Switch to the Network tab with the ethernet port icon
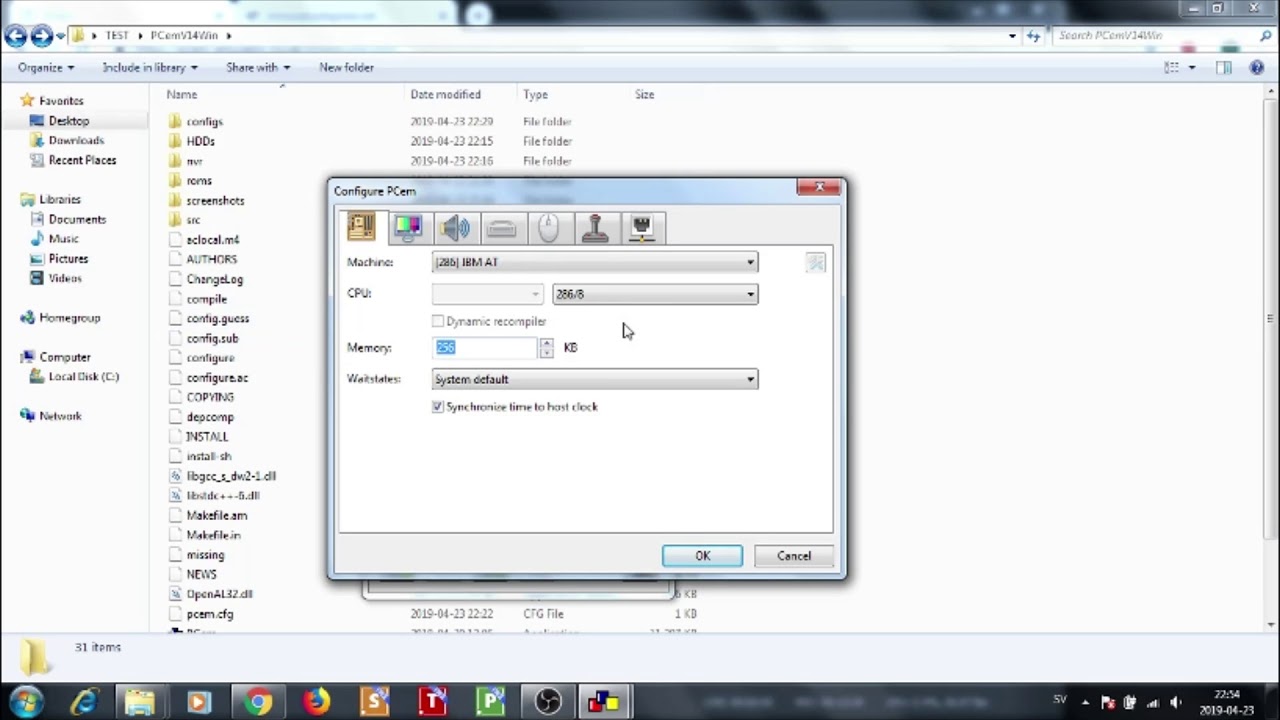Image resolution: width=1280 pixels, height=720 pixels. click(643, 227)
